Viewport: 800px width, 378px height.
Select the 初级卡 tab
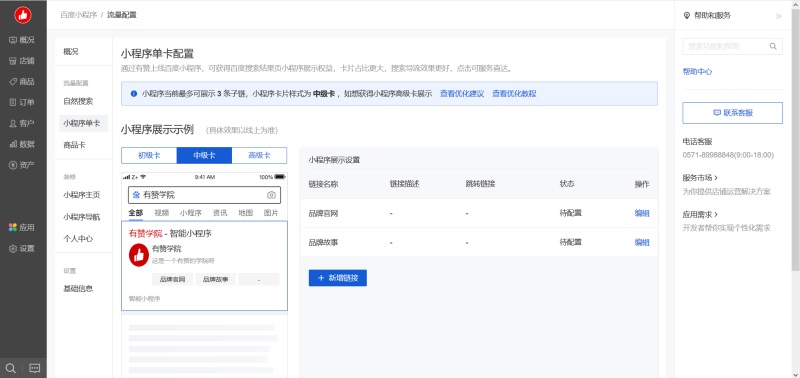coord(149,156)
